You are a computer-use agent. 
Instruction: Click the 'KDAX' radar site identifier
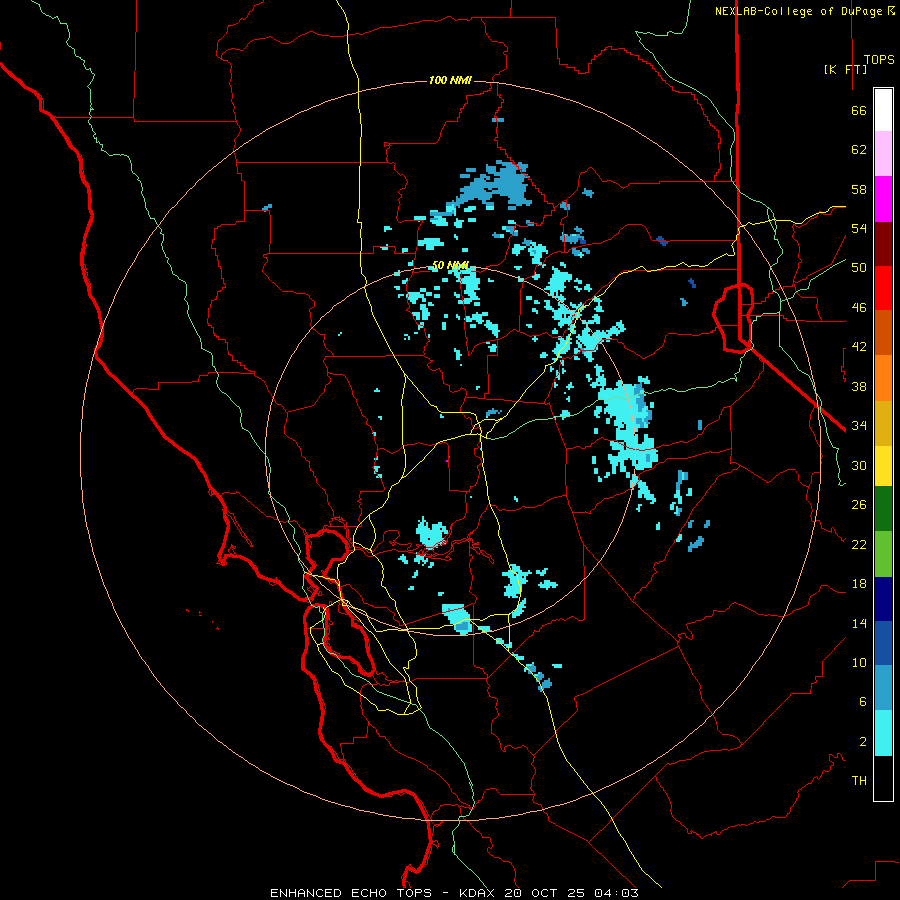[x=478, y=893]
